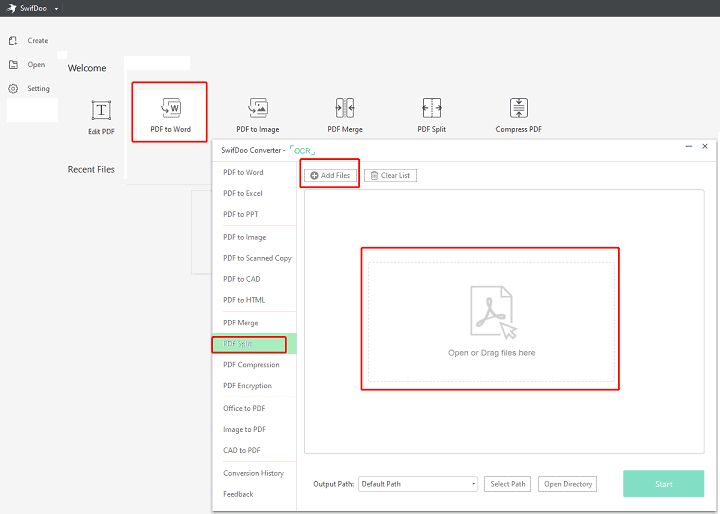Viewport: 720px width, 514px height.
Task: Minimize the SwifDoo Converter window
Action: pyautogui.click(x=689, y=146)
